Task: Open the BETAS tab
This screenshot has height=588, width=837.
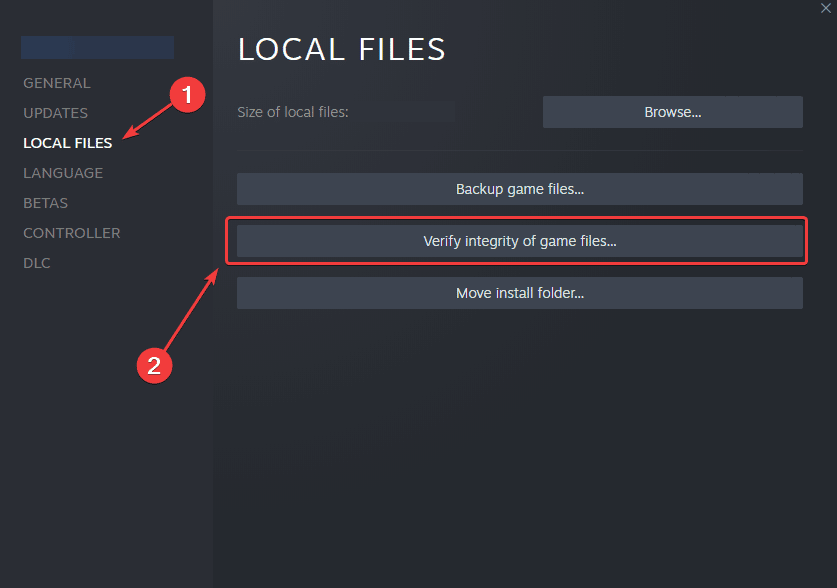Action: 46,203
